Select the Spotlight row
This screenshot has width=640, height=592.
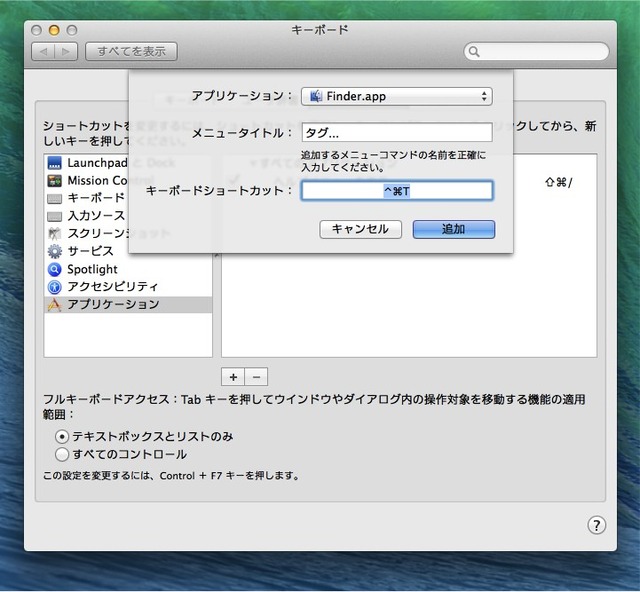click(x=128, y=269)
